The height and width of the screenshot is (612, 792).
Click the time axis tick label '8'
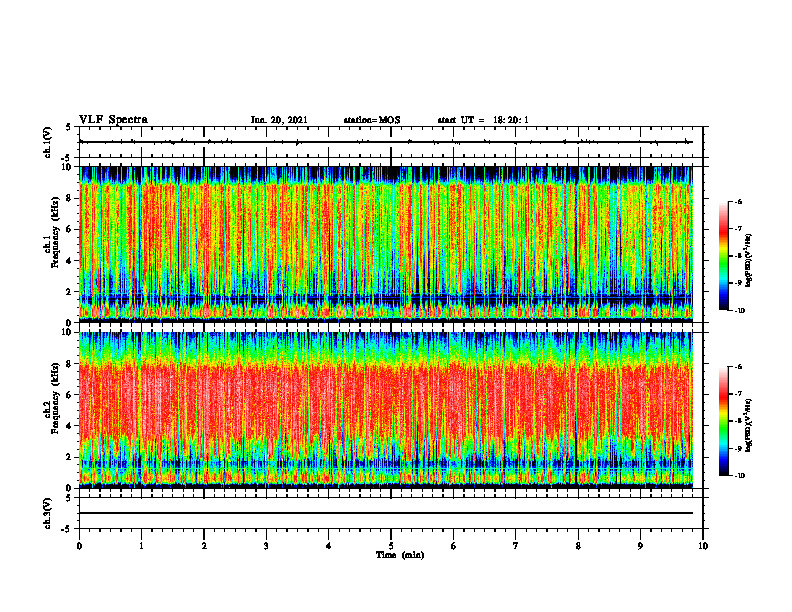[578, 546]
